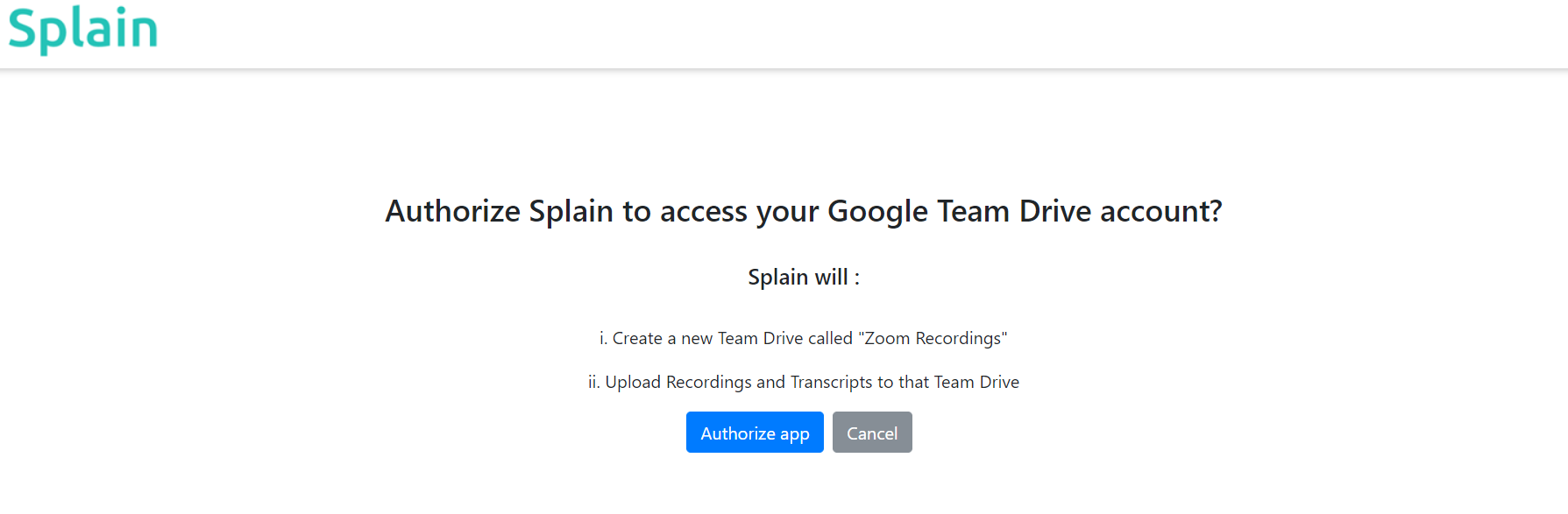The height and width of the screenshot is (514, 1568).
Task: Click "Google" in the page heading
Action: coord(877,211)
